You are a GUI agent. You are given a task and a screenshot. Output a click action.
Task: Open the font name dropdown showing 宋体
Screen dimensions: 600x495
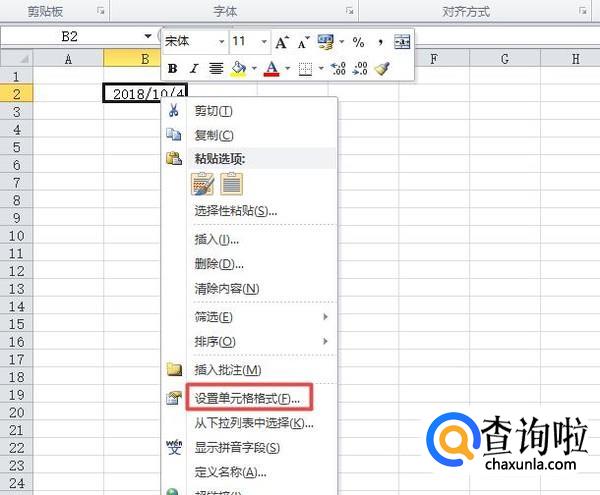tap(222, 41)
